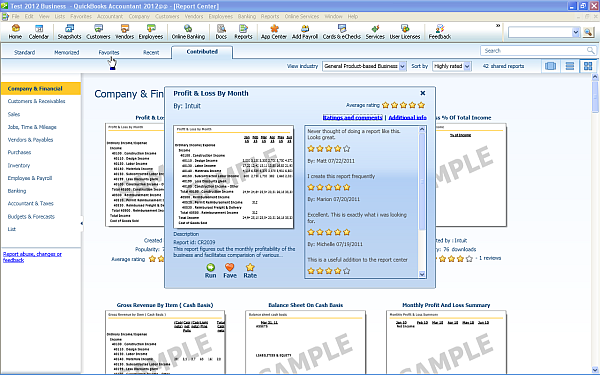Open Docs toolbar icon
The width and height of the screenshot is (600, 375).
pos(221,32)
